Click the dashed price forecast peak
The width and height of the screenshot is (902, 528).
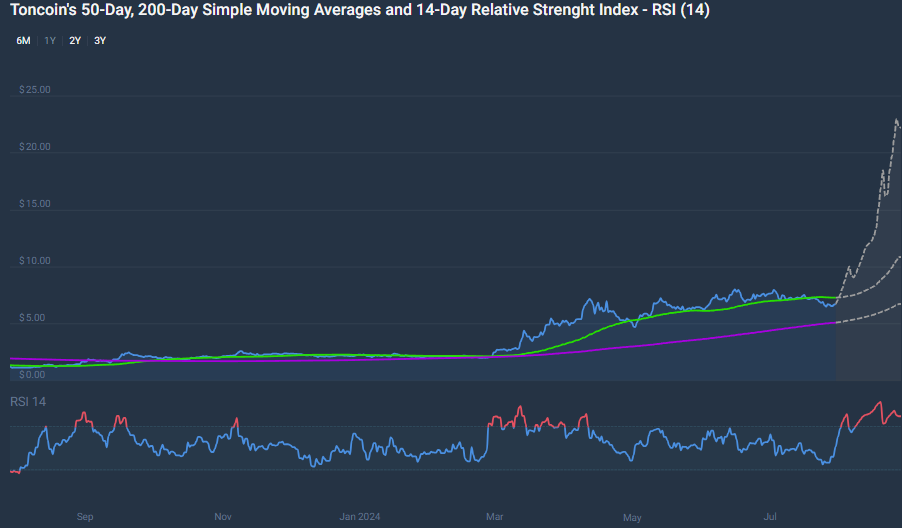[x=897, y=120]
